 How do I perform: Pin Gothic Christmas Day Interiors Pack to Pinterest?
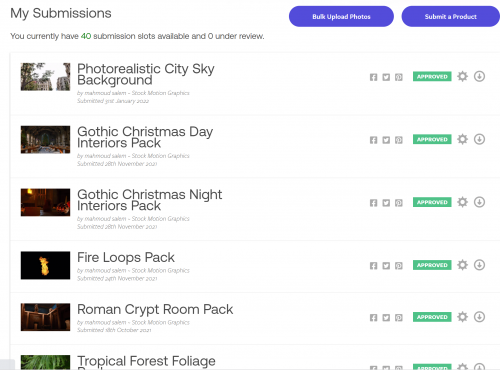click(399, 140)
